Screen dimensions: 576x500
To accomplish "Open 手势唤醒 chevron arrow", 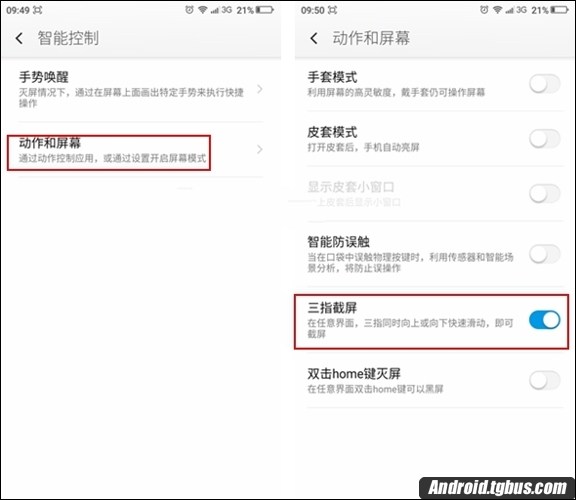I will coord(260,89).
